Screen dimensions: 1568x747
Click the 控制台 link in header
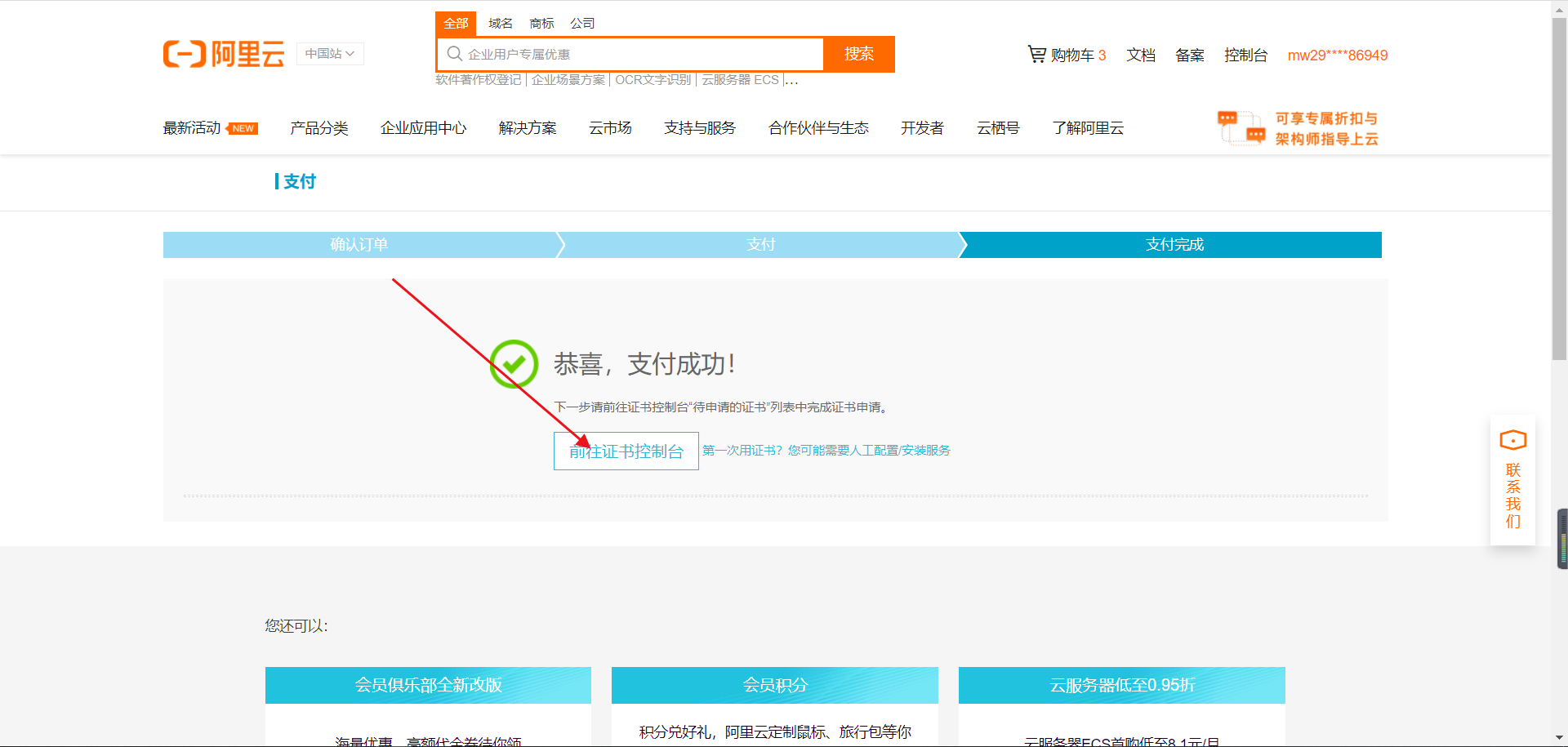pyautogui.click(x=1245, y=56)
